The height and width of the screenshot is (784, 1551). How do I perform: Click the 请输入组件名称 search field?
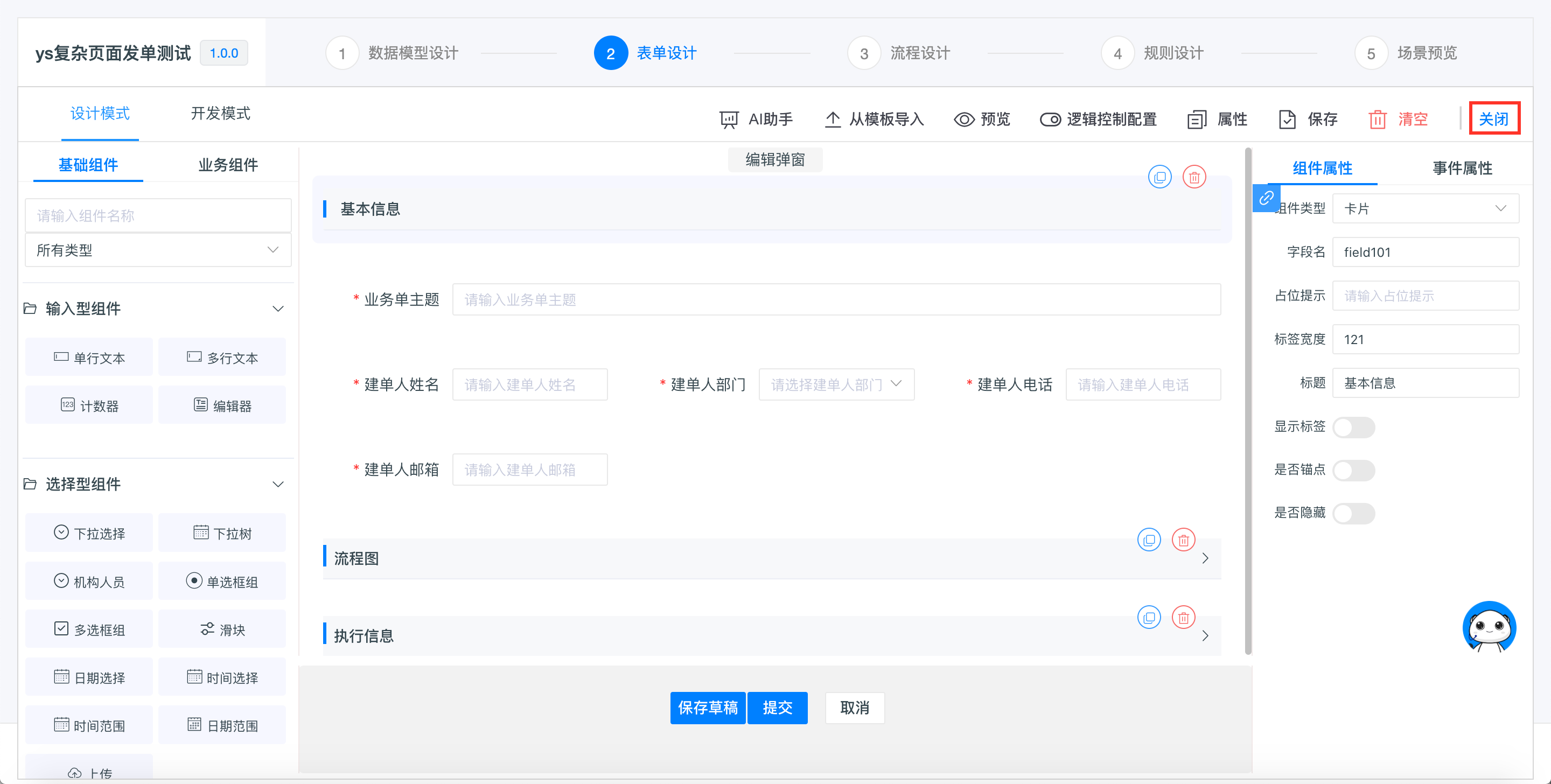158,215
